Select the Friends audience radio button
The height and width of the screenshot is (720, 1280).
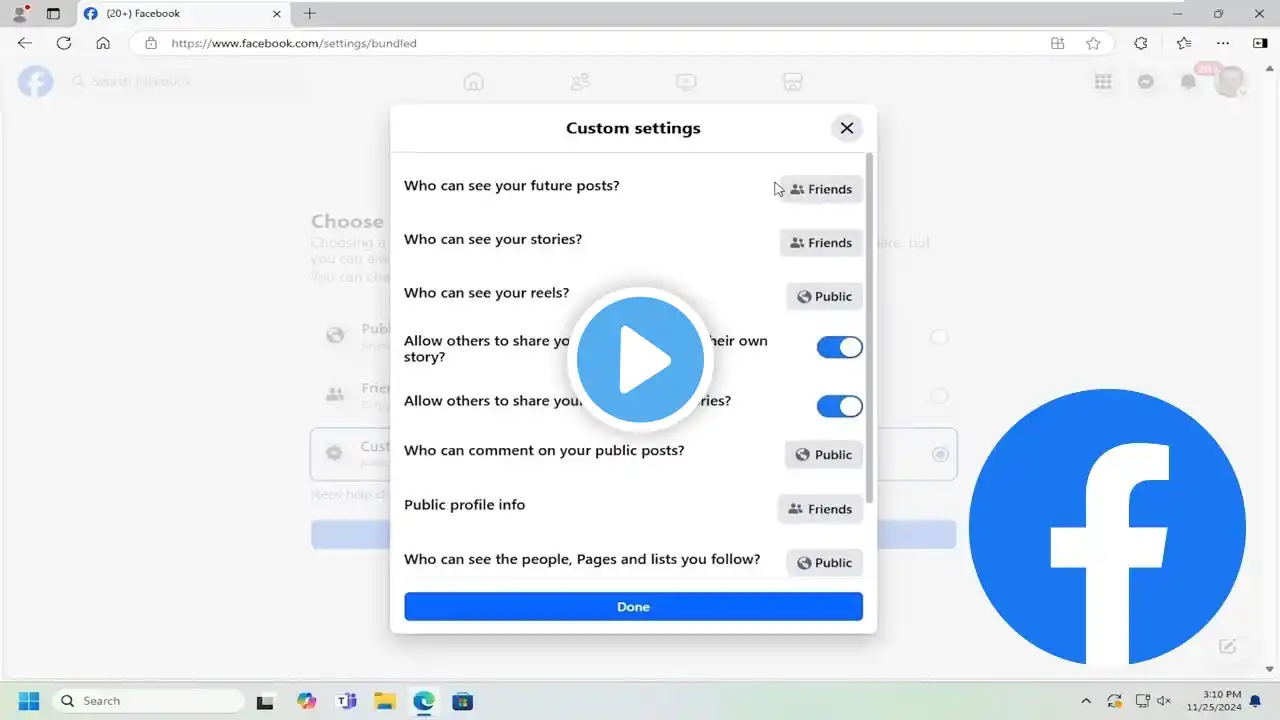(x=939, y=396)
